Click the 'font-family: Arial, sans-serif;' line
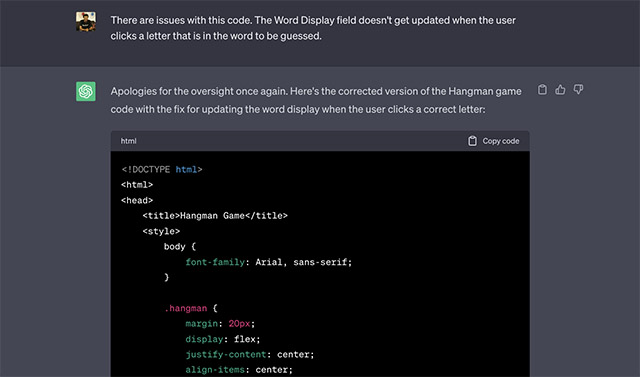Screen dimensions: 640x377 click(x=269, y=262)
